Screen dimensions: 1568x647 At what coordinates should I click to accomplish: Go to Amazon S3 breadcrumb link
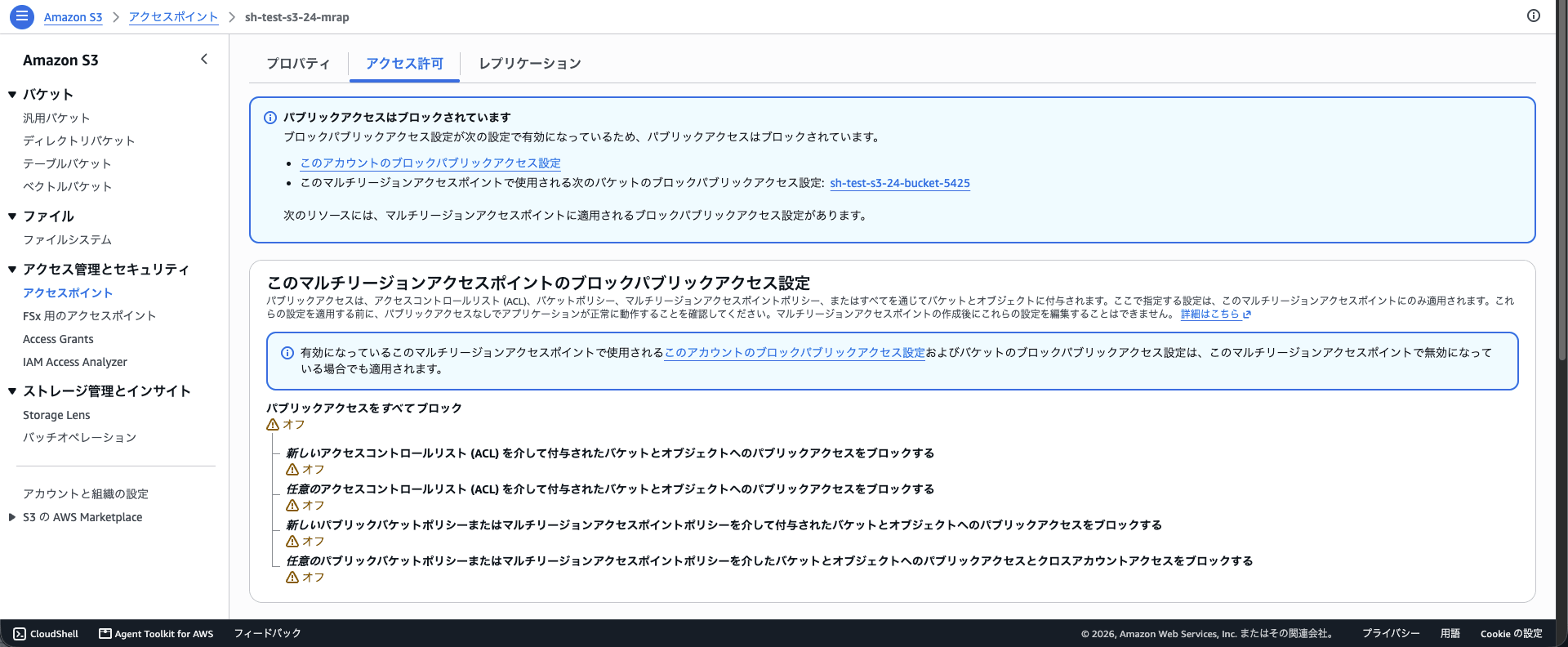point(73,17)
